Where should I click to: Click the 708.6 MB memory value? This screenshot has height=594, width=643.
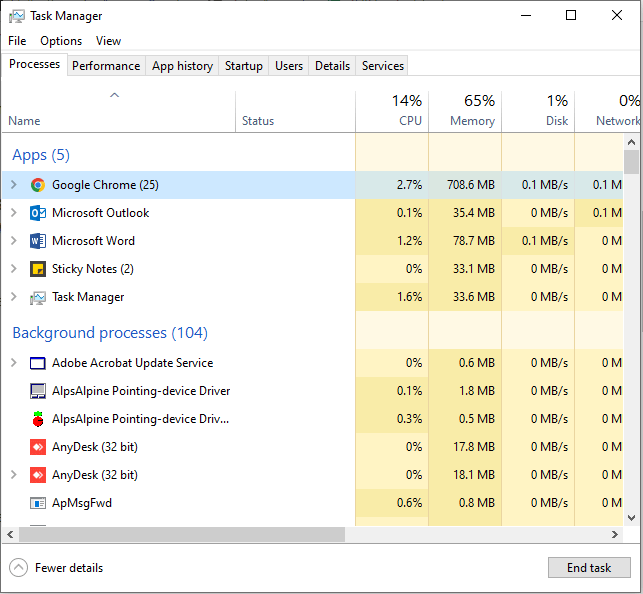click(471, 185)
